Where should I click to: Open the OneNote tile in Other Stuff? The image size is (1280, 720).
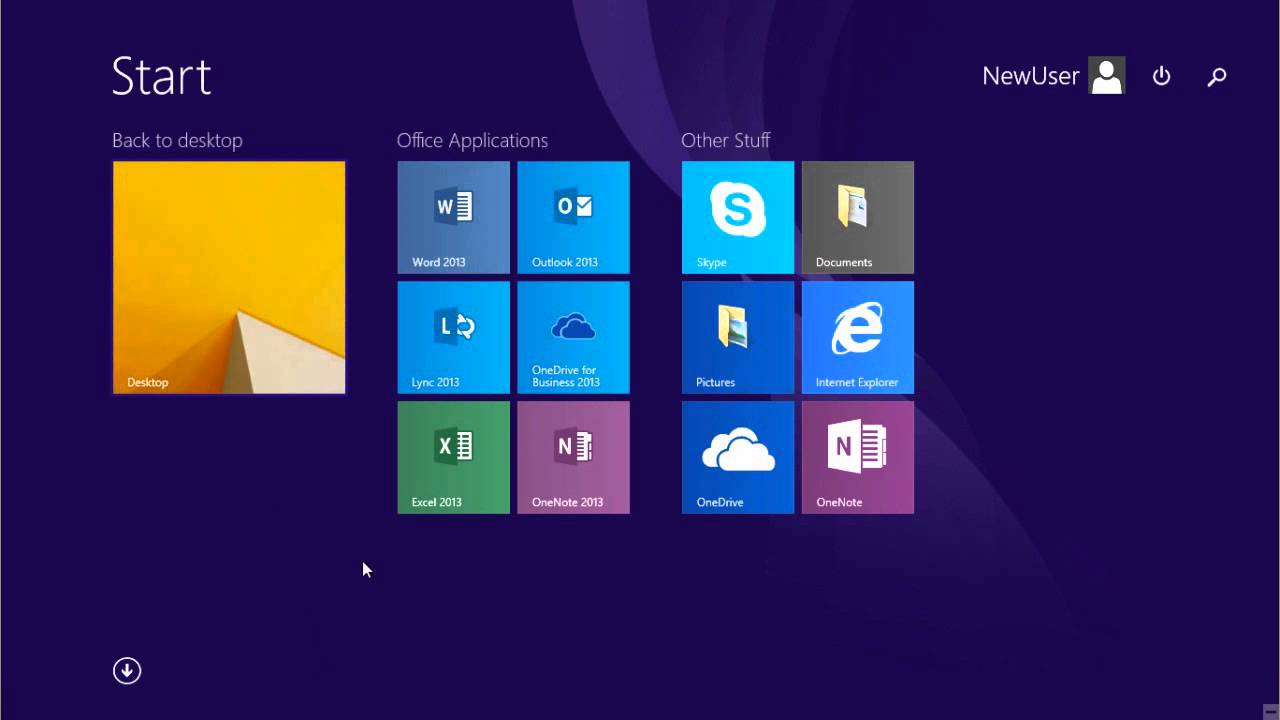coord(857,457)
